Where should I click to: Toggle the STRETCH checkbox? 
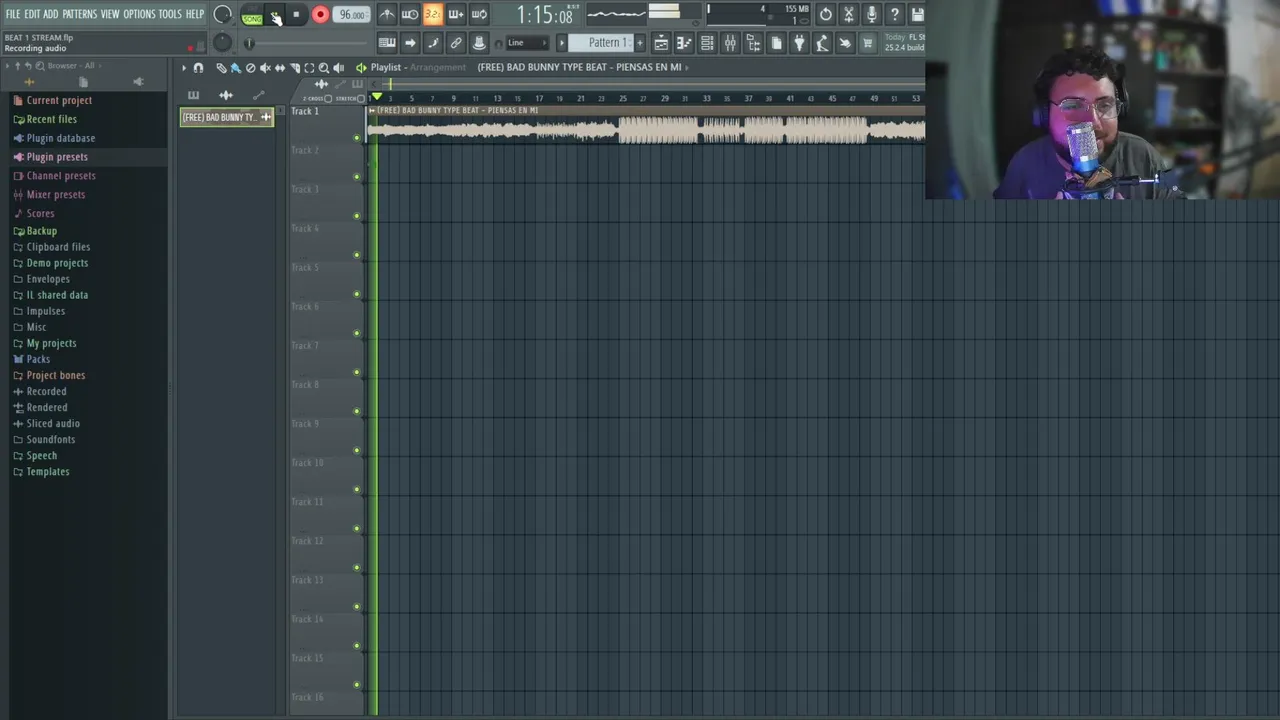coord(363,99)
